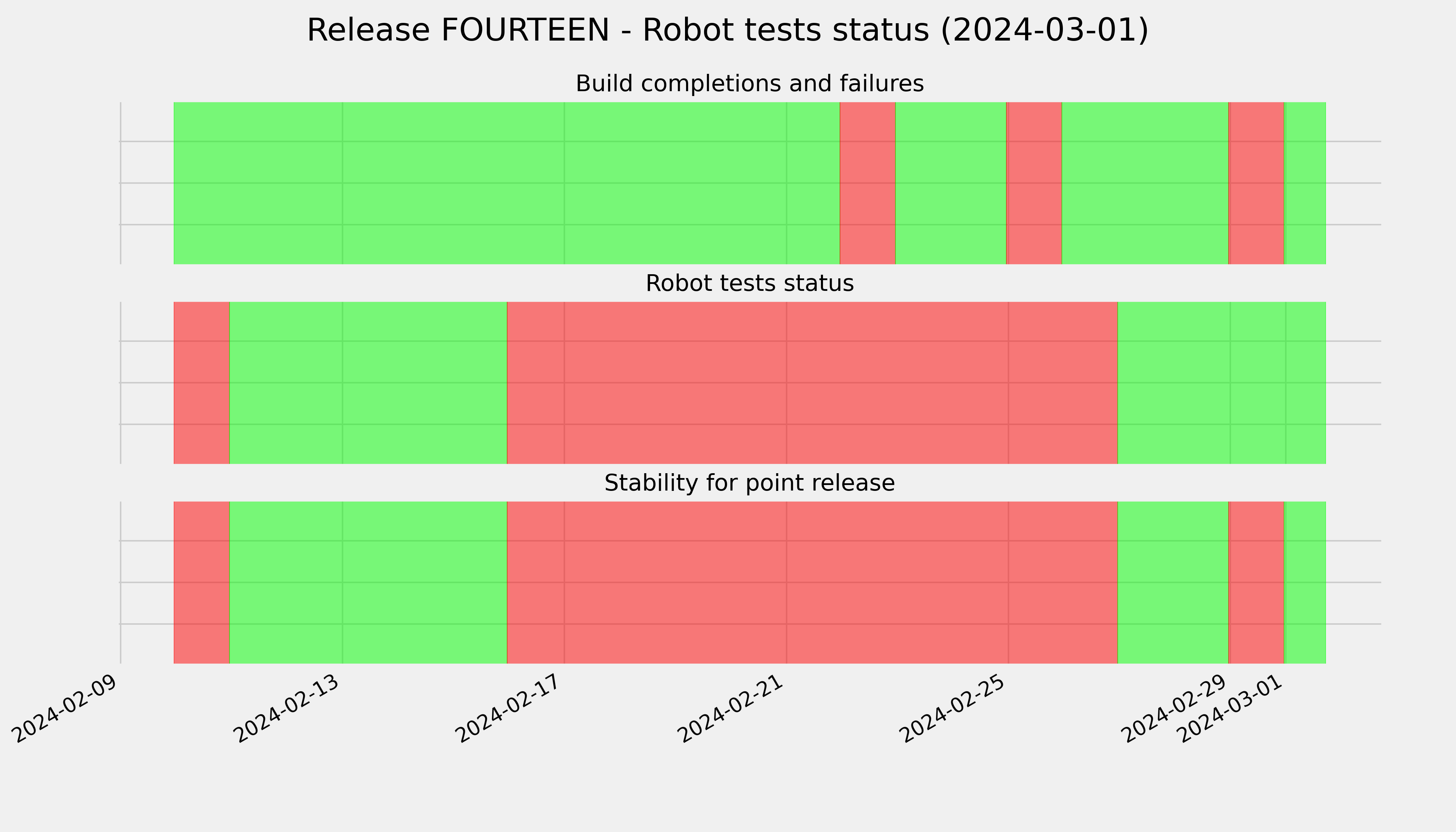Click the first red failure band in the Build chart

867,183
